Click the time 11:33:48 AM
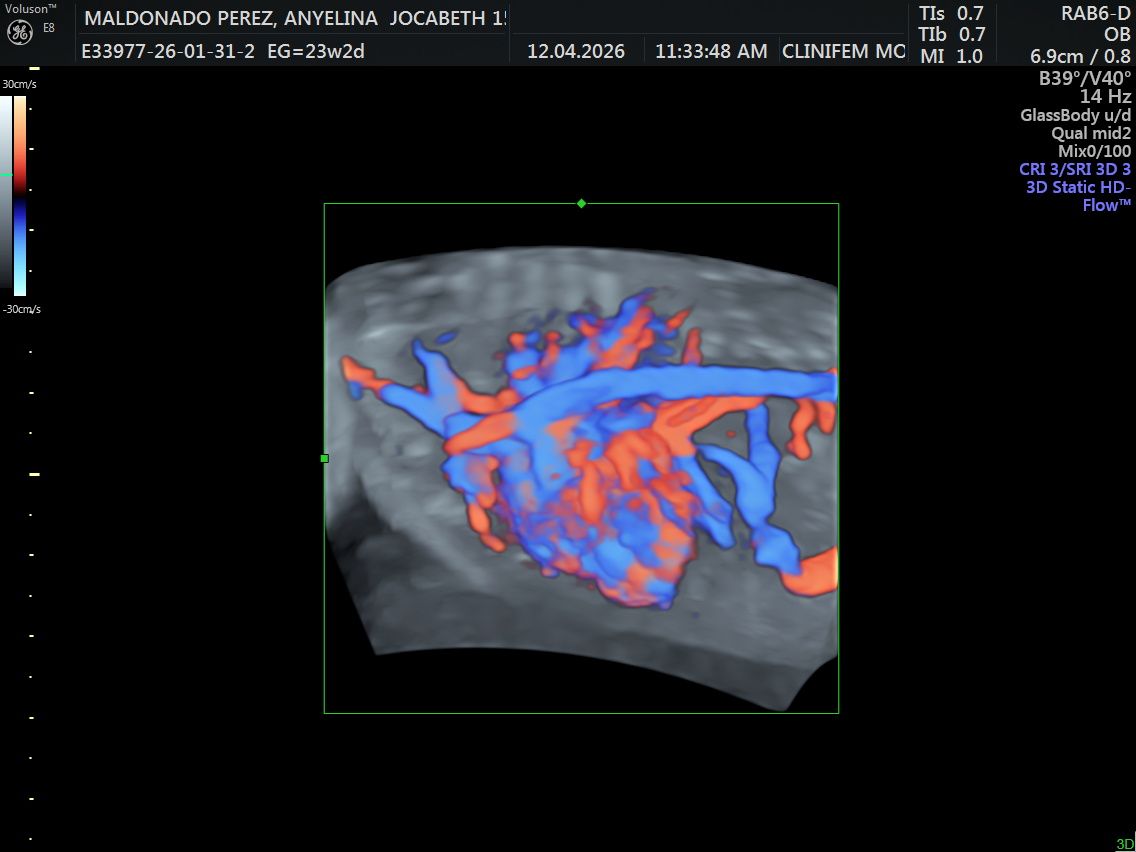The width and height of the screenshot is (1136, 852). coord(711,51)
